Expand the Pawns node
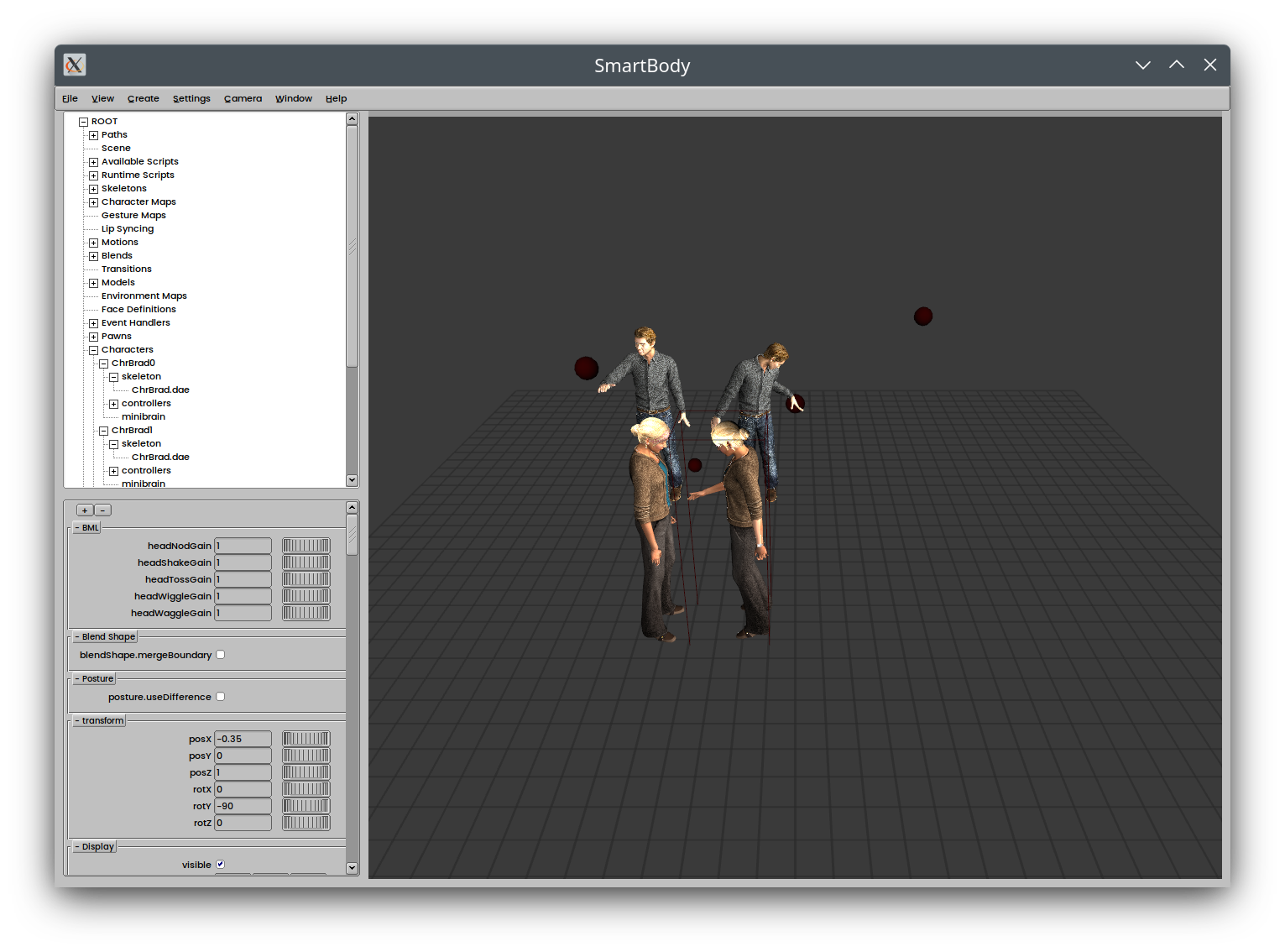The image size is (1285, 952). click(93, 337)
